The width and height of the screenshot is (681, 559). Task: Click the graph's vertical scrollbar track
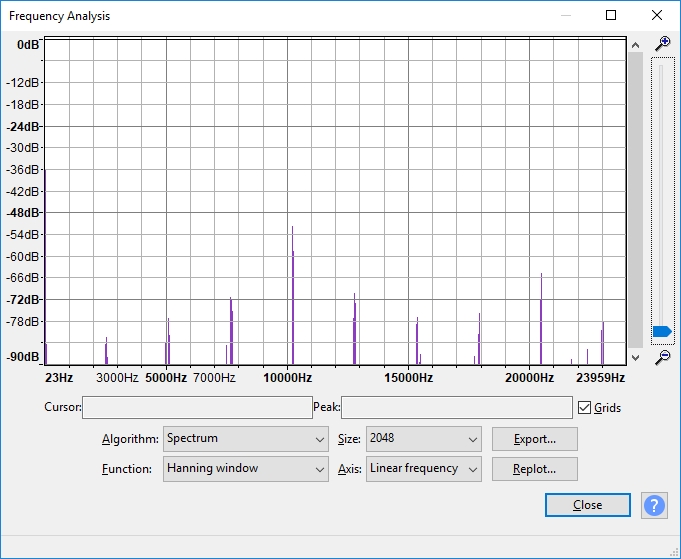(x=634, y=200)
